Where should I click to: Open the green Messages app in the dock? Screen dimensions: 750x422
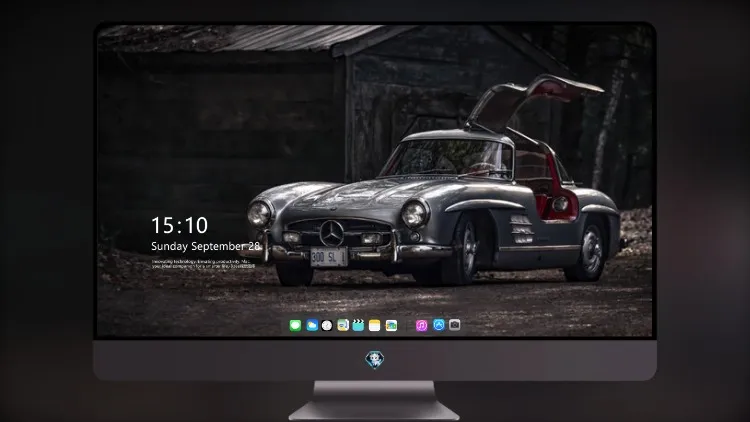point(295,325)
